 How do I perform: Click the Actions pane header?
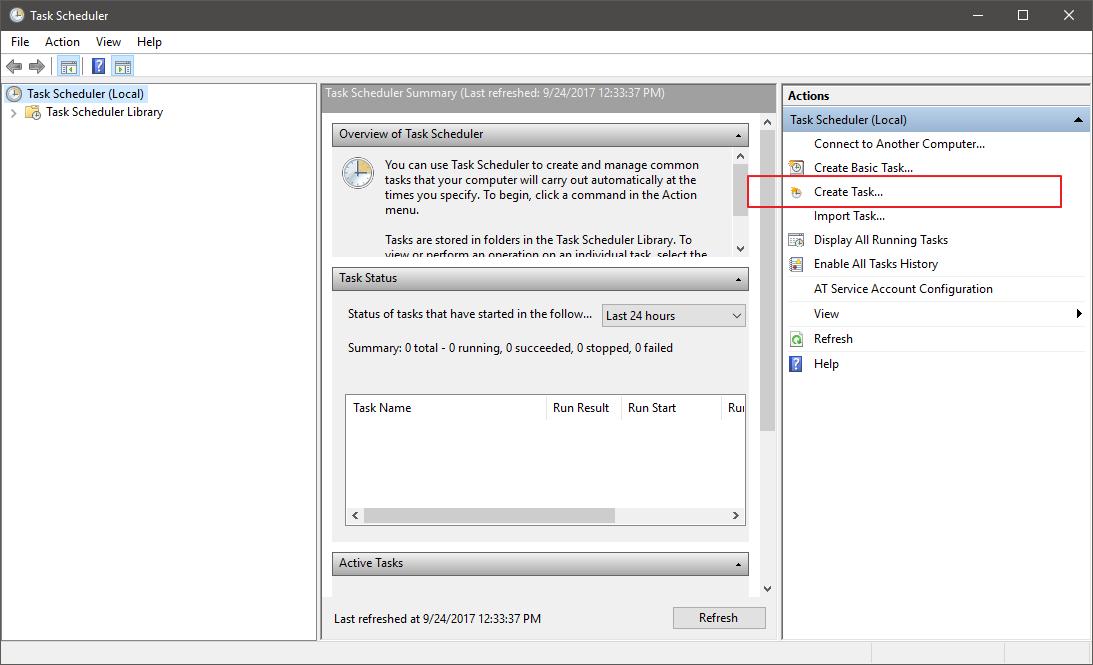point(936,95)
